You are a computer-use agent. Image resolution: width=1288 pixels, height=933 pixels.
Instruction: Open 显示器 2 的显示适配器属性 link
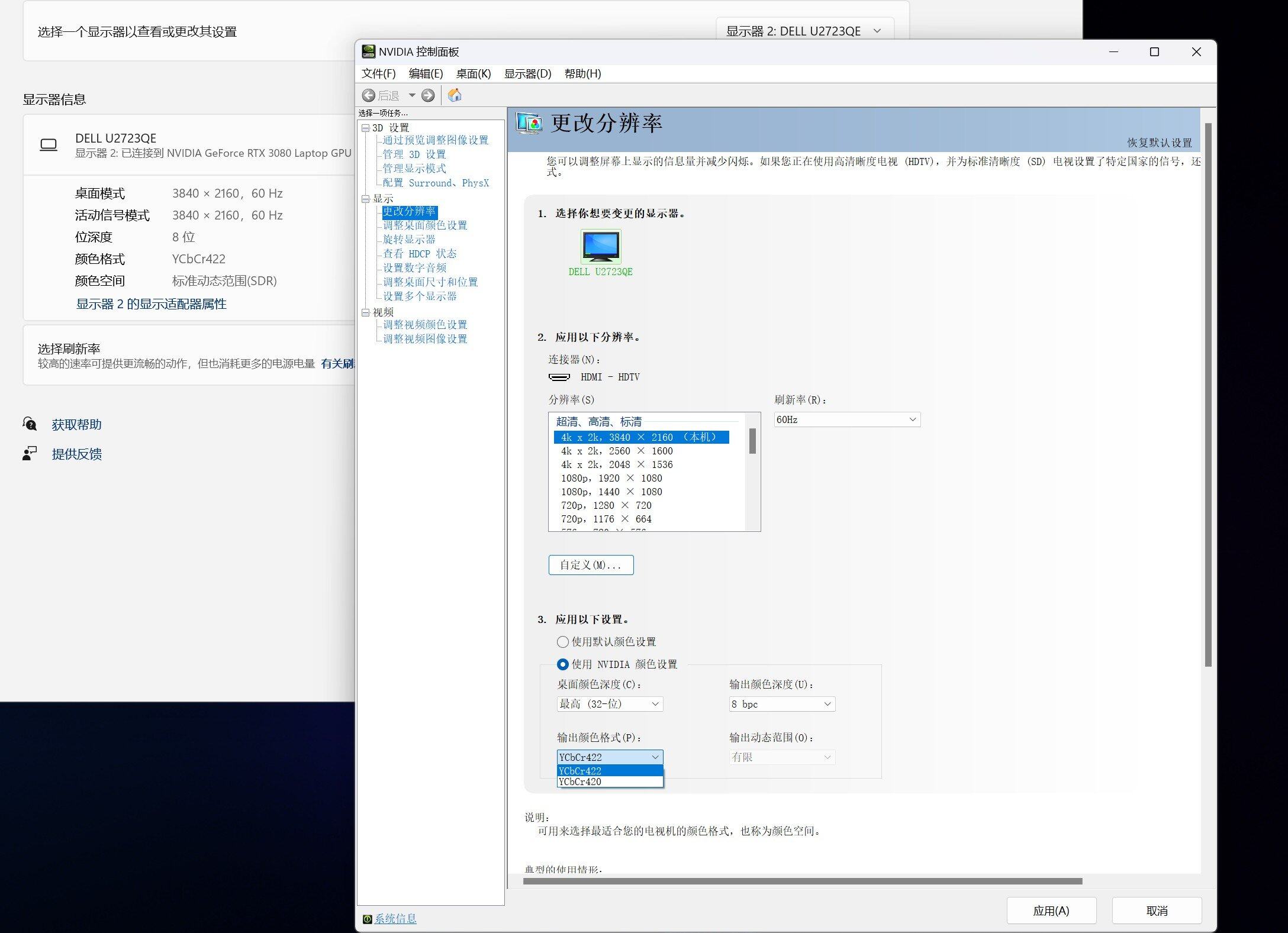point(151,304)
